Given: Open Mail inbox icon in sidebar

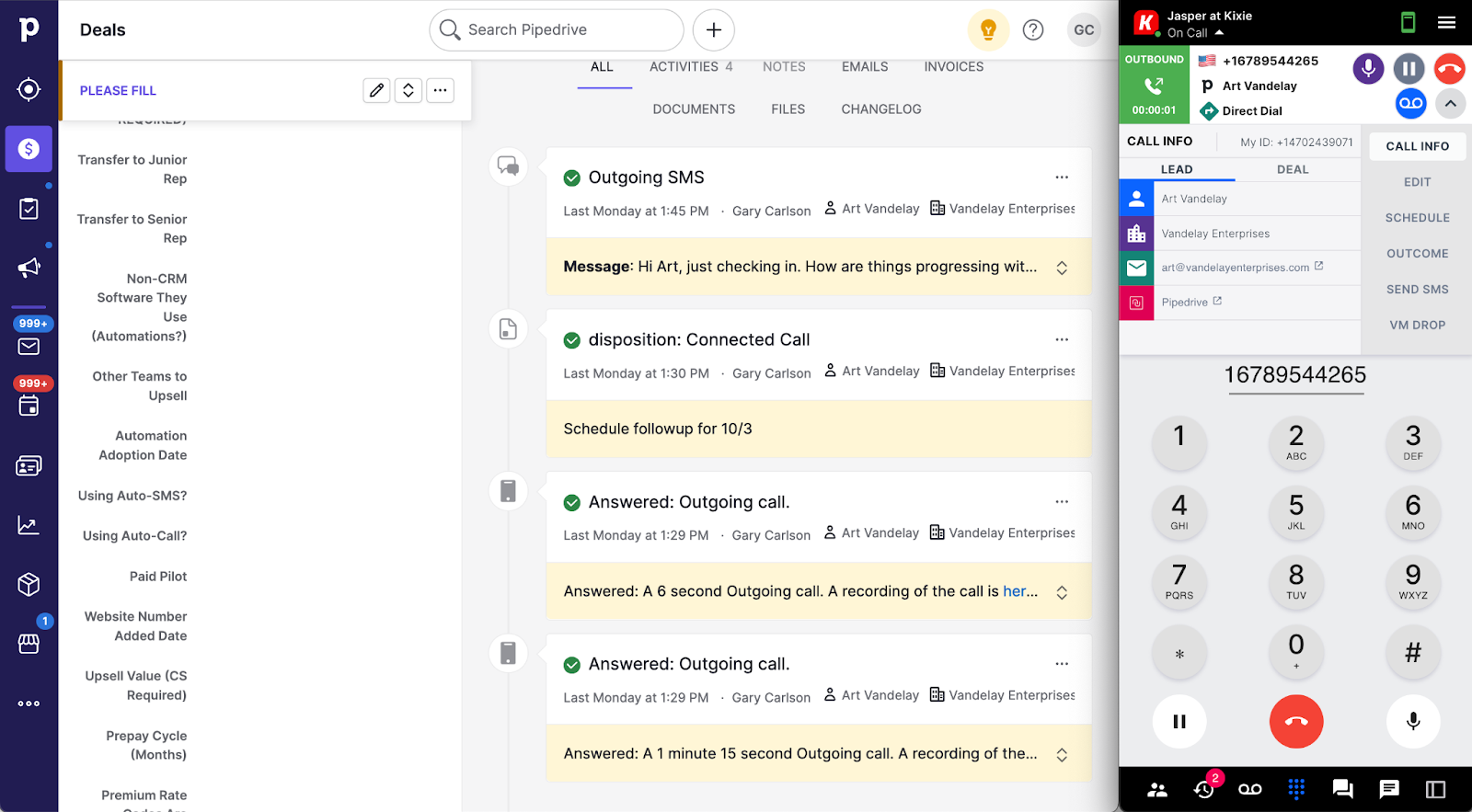Looking at the screenshot, I should pos(29,347).
